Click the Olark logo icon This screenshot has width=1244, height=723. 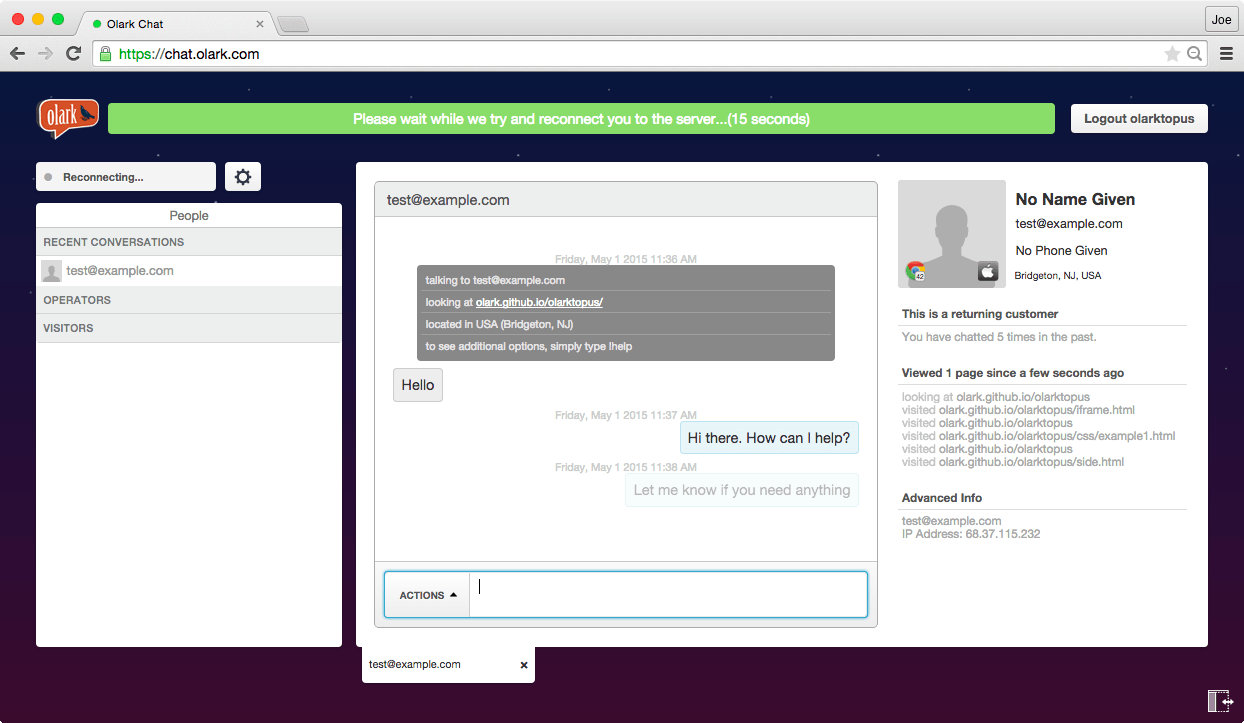point(68,118)
